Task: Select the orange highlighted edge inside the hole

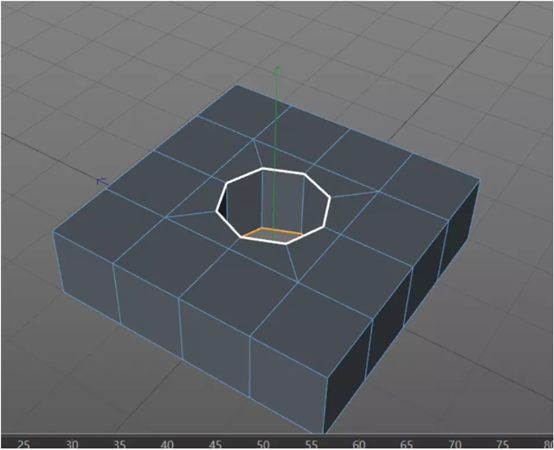Action: [x=272, y=231]
